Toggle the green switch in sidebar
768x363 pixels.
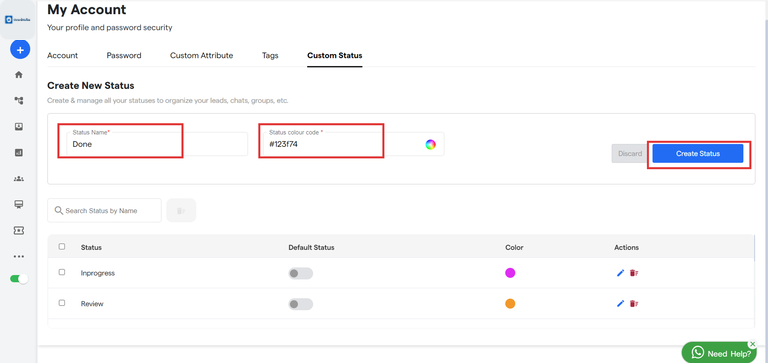(x=19, y=279)
